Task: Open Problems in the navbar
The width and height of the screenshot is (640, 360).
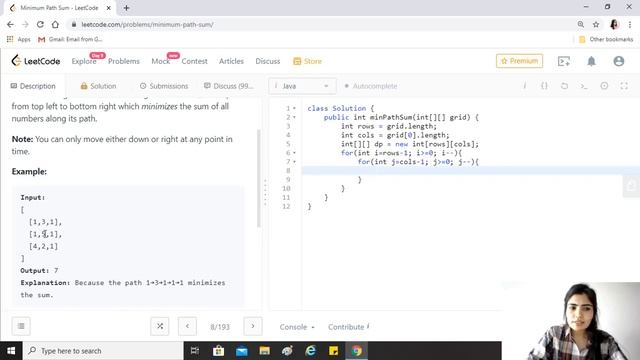Action: pyautogui.click(x=124, y=61)
